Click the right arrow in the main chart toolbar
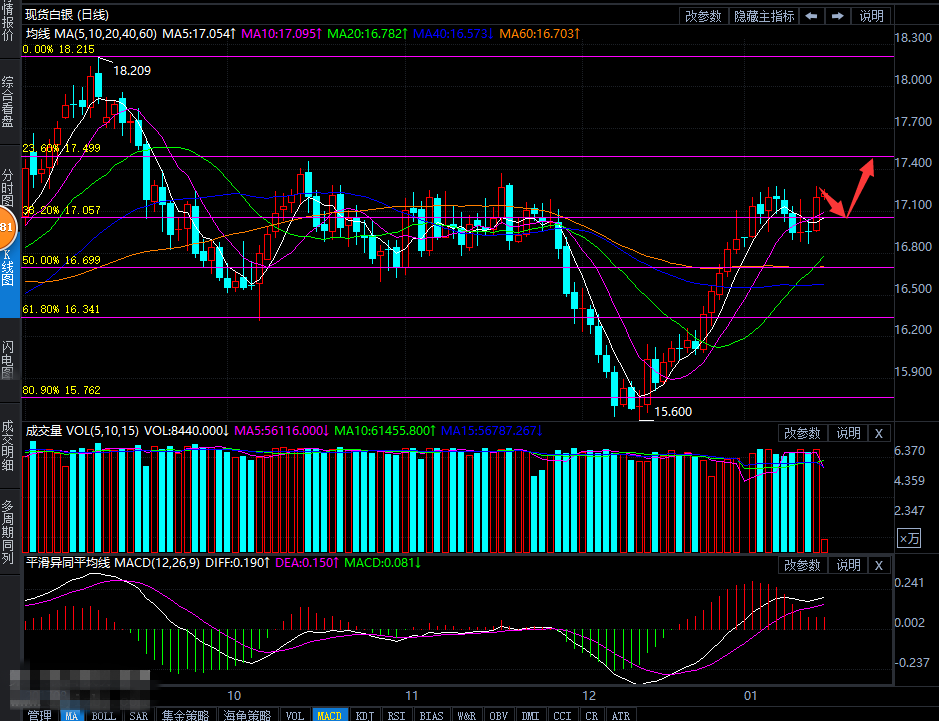This screenshot has height=721, width=939. point(837,15)
